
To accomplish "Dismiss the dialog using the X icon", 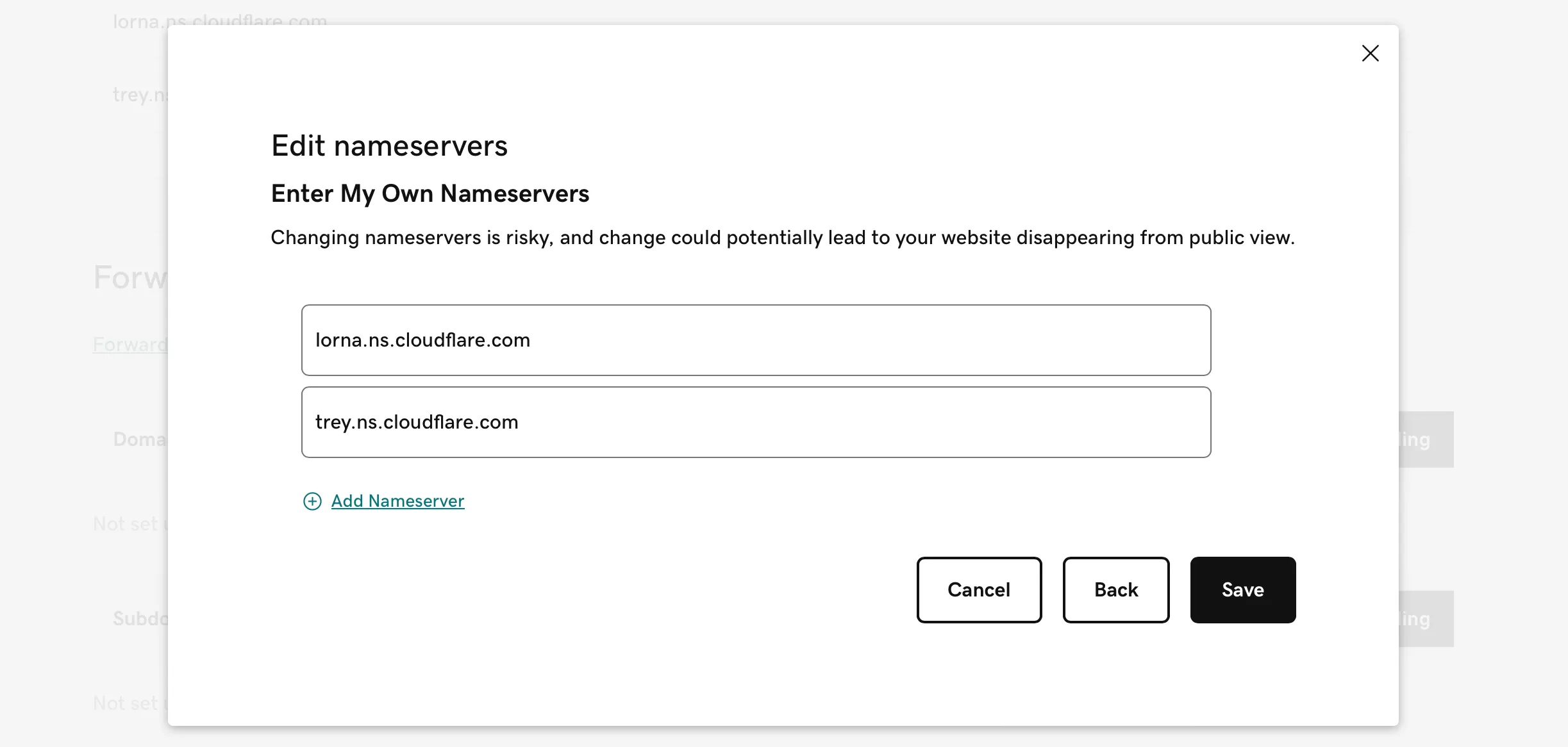I will coord(1370,53).
